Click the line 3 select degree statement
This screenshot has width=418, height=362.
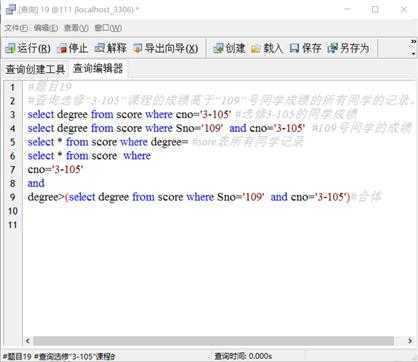(x=129, y=114)
